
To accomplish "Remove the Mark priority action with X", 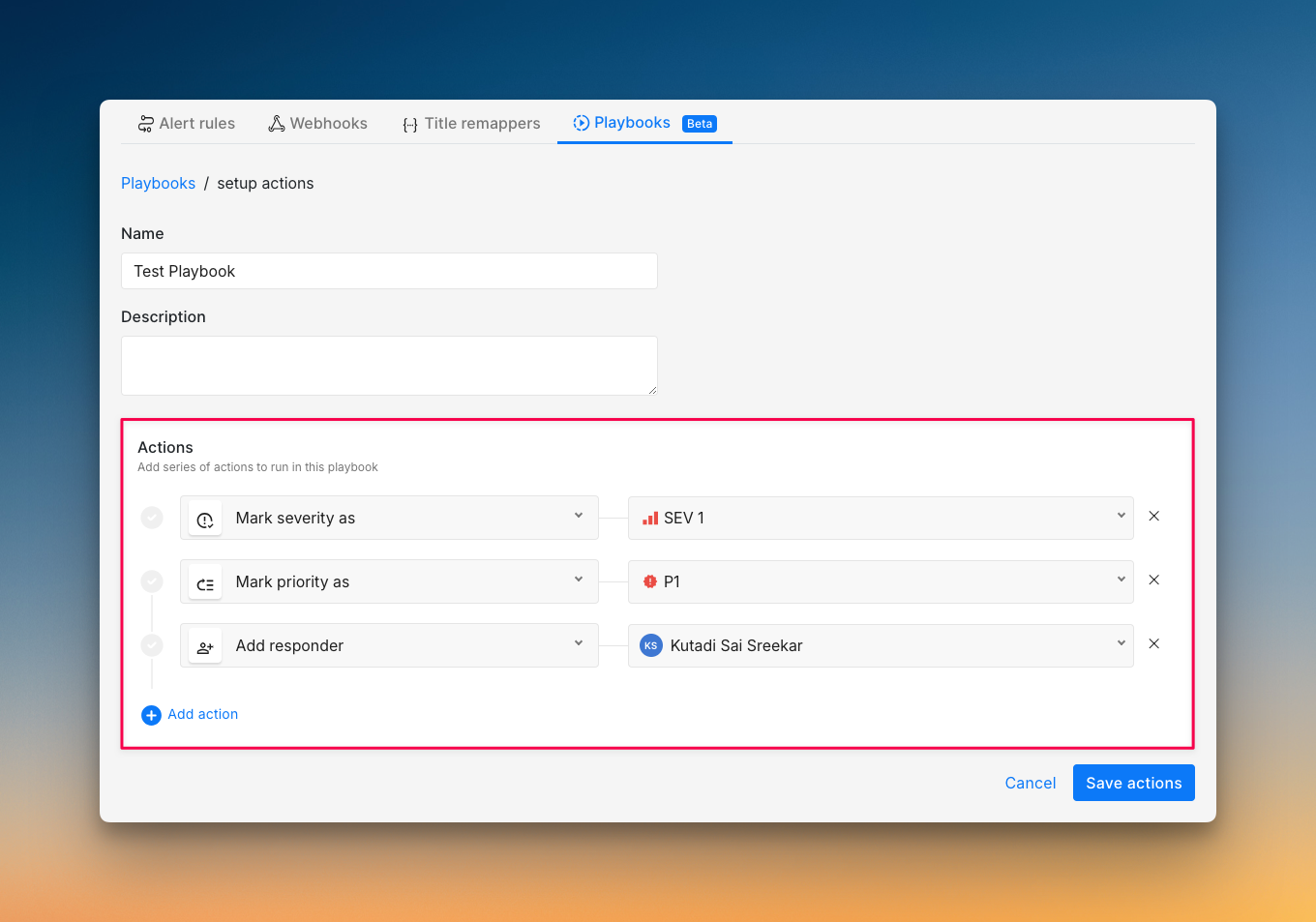I will coord(1153,580).
